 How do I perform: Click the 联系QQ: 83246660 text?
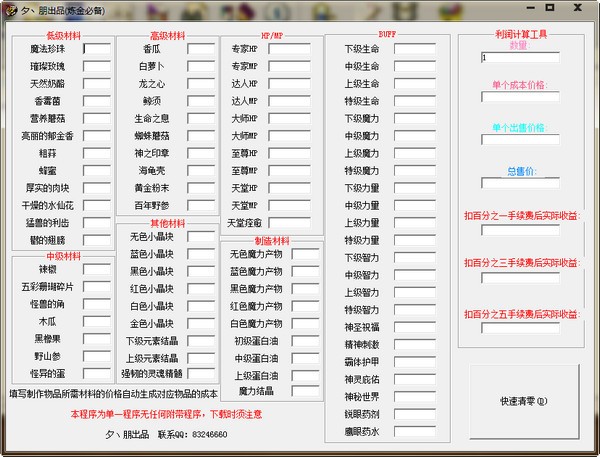click(192, 434)
